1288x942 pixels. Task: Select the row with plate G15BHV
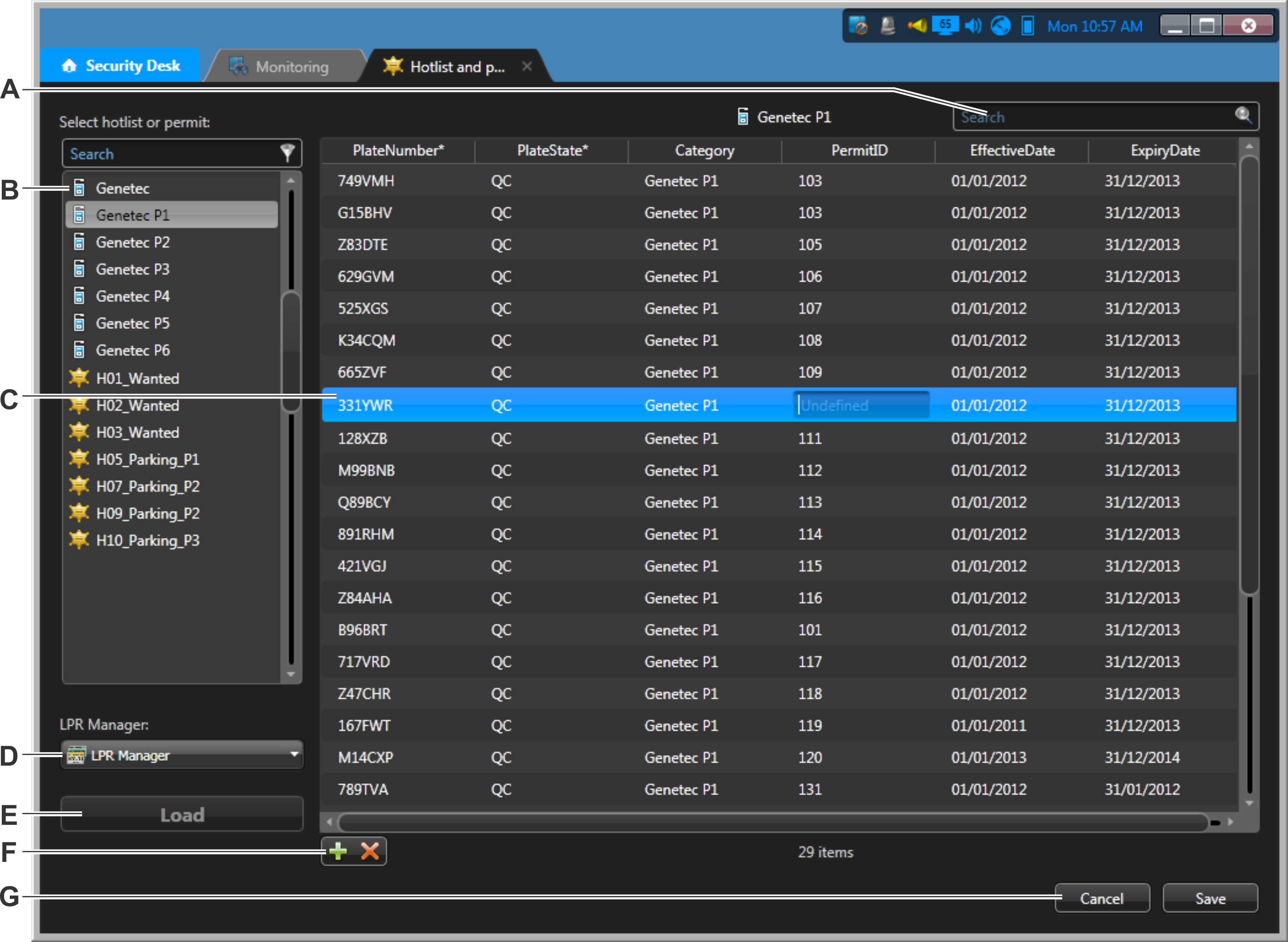click(x=779, y=213)
